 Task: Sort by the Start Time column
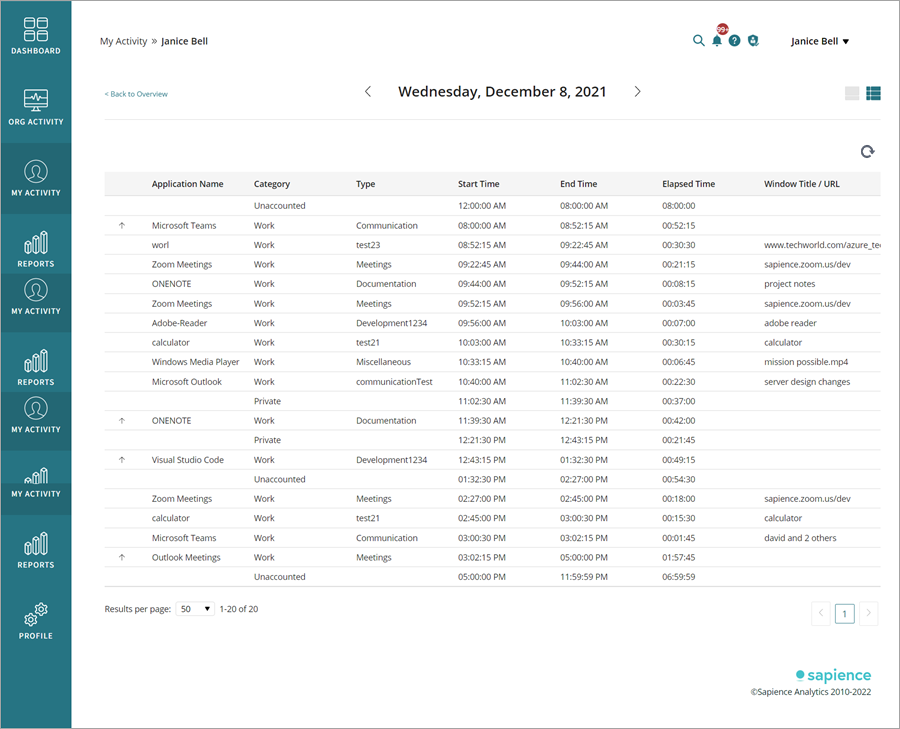click(479, 184)
